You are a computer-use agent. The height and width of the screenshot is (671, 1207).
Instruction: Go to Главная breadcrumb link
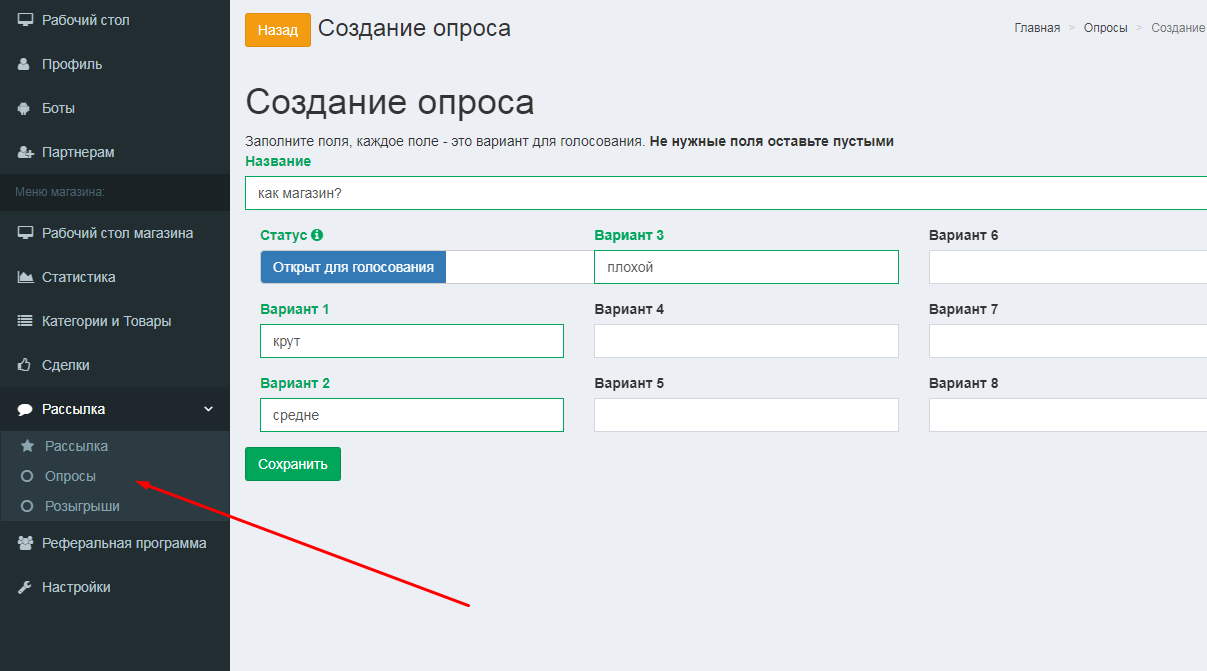click(1037, 28)
